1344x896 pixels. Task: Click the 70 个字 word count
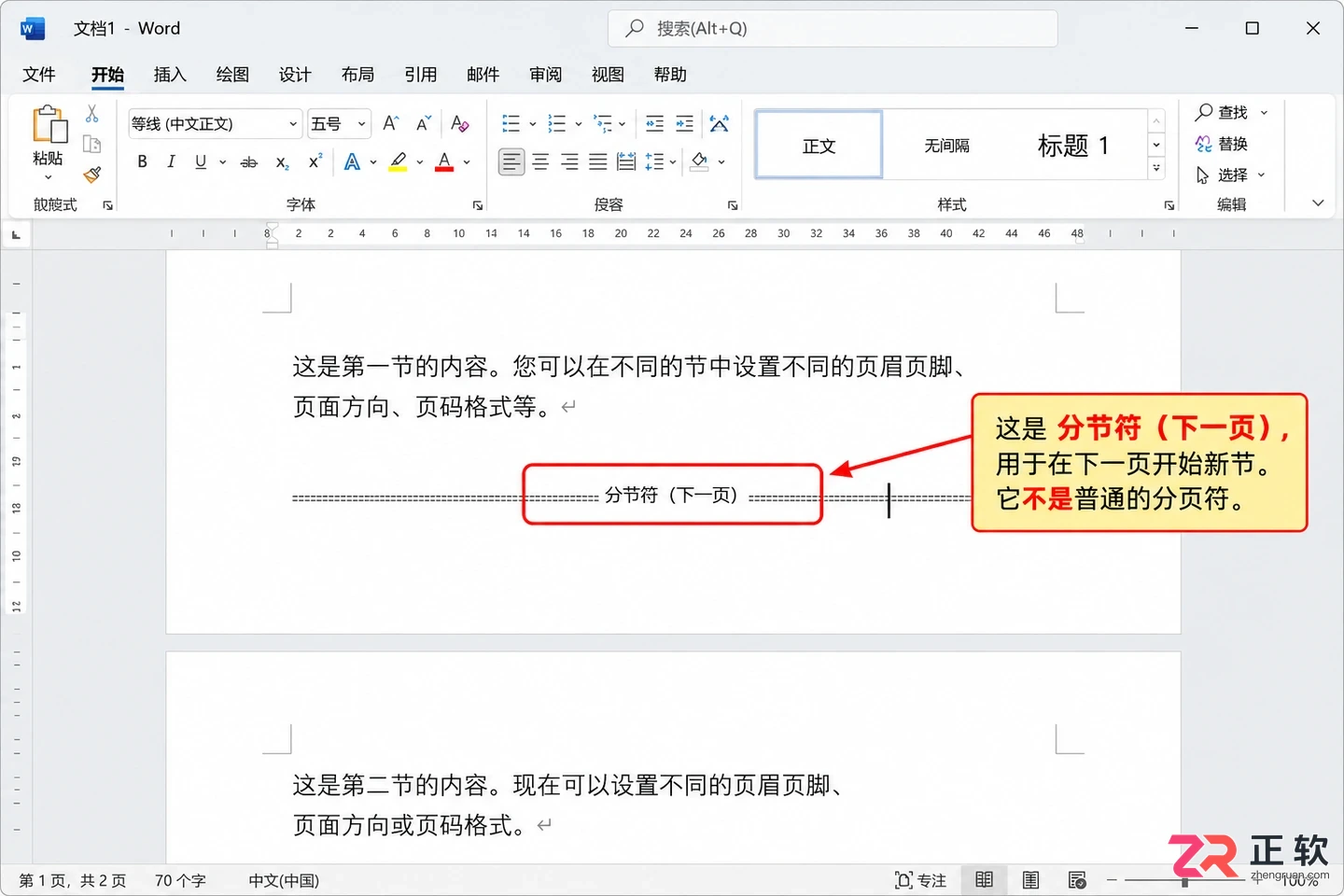coord(180,880)
